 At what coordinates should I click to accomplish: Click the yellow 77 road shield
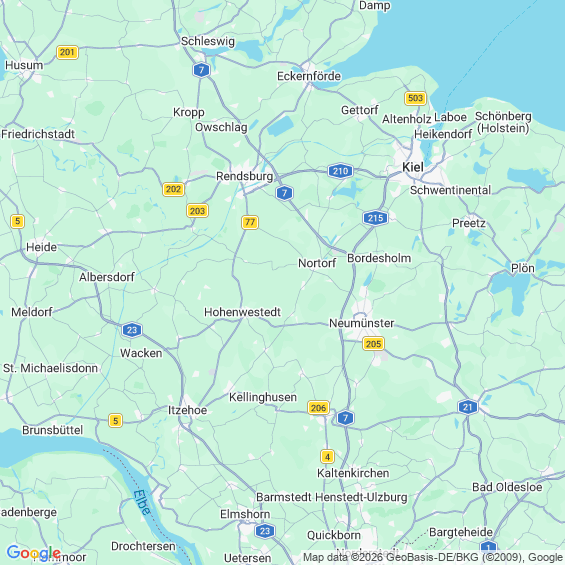click(x=250, y=222)
